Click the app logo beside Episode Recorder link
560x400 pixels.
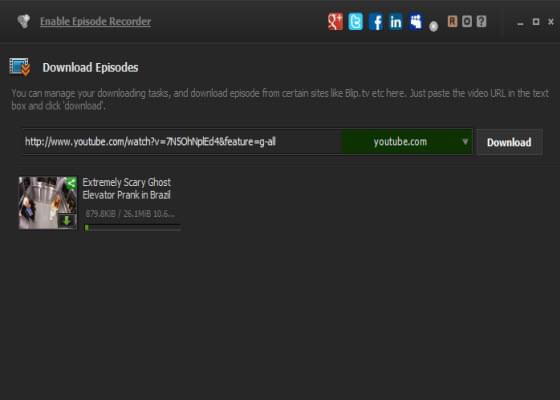click(24, 21)
